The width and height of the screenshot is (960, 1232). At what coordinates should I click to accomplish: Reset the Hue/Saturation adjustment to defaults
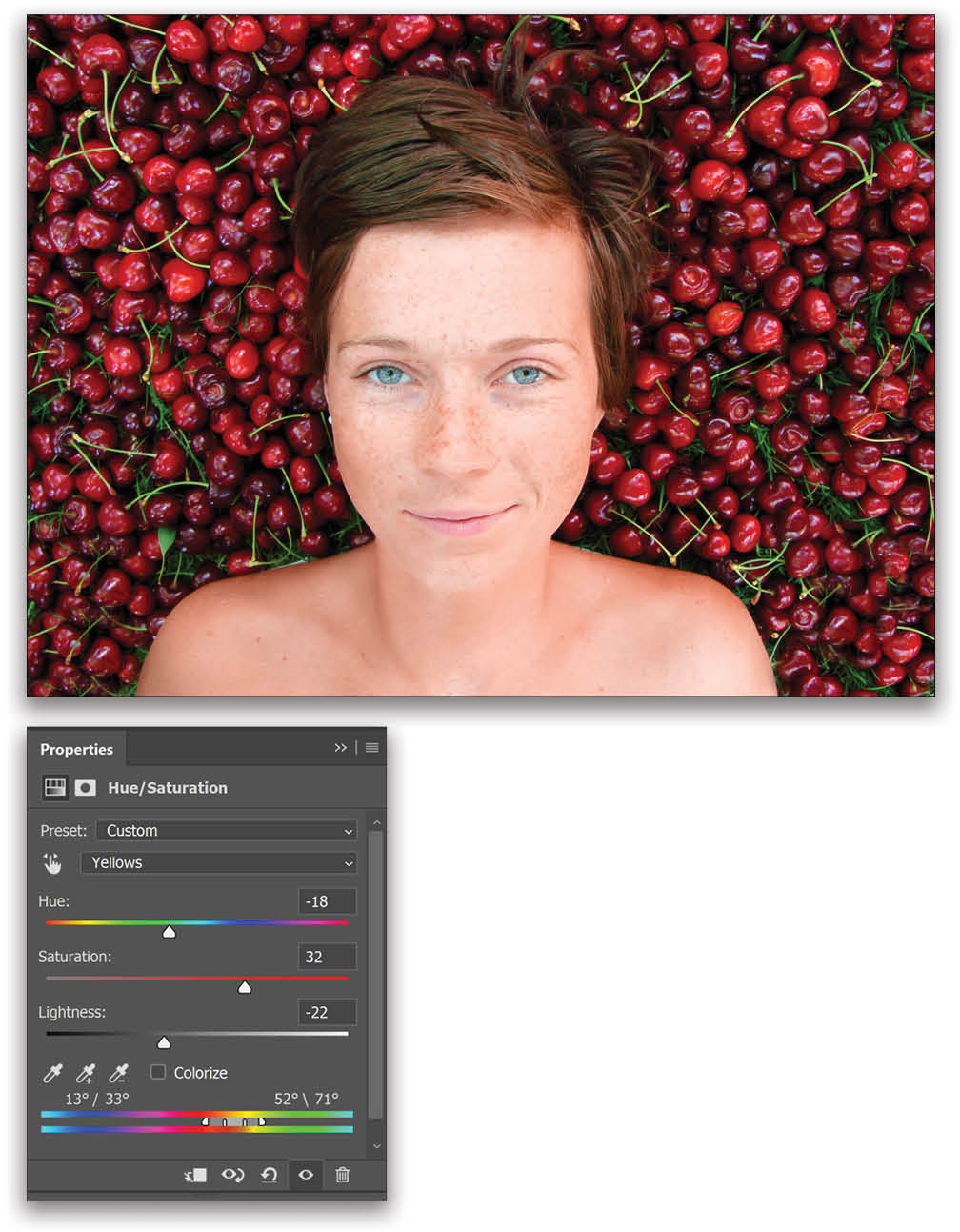(x=268, y=1175)
